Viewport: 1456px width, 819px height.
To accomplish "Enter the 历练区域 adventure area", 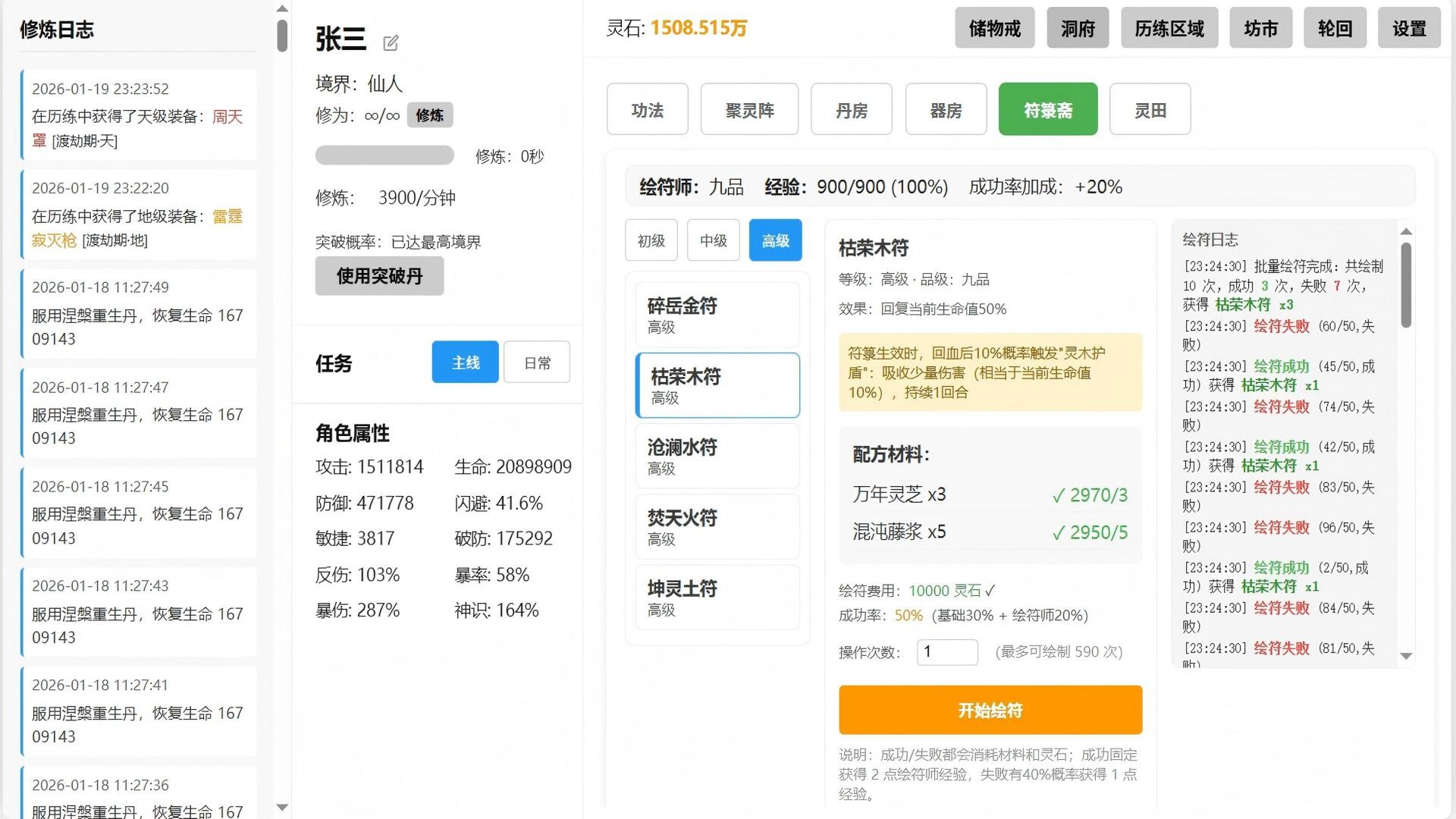I will pos(1169,28).
